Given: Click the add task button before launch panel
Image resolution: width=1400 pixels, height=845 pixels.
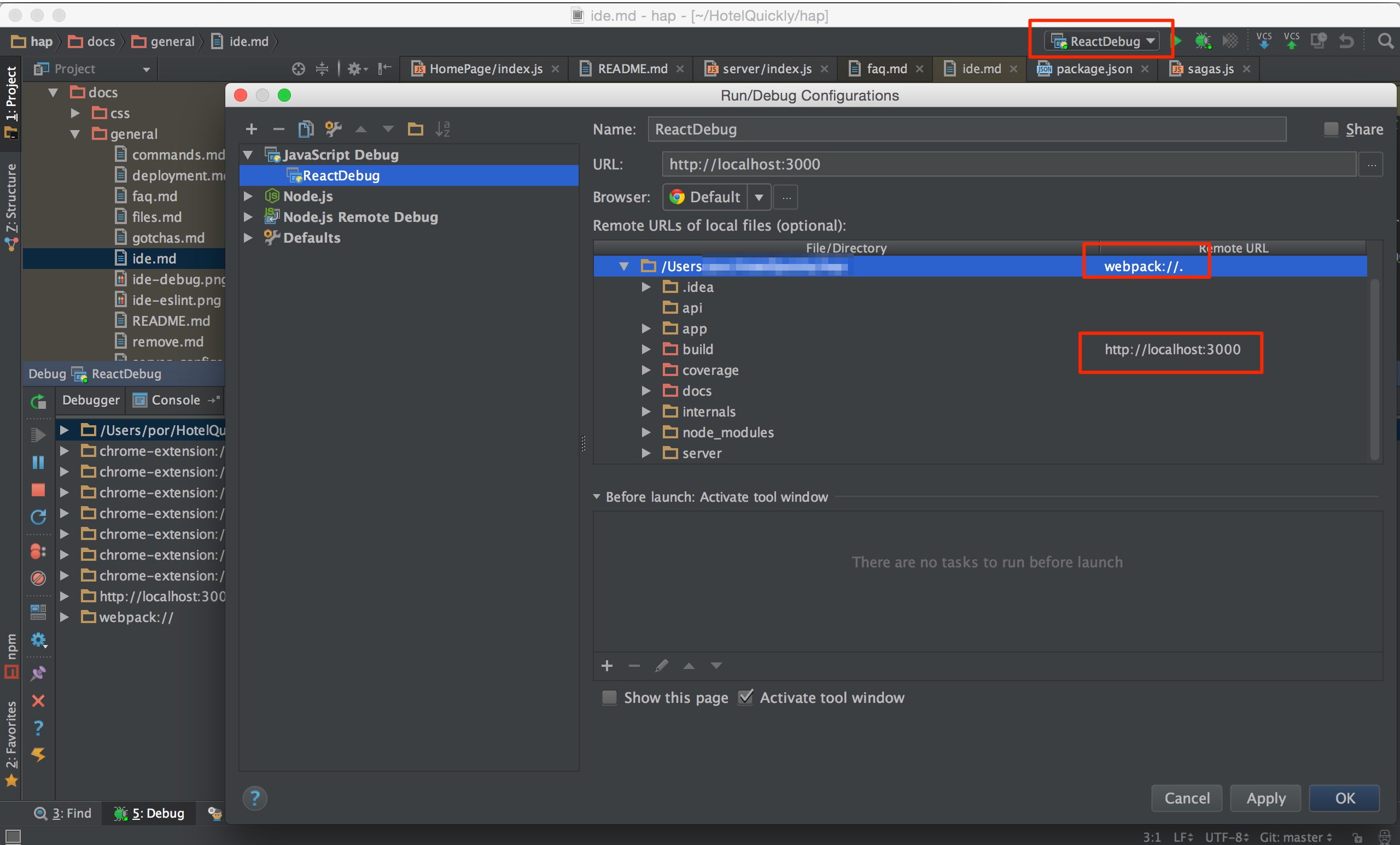Looking at the screenshot, I should 605,665.
